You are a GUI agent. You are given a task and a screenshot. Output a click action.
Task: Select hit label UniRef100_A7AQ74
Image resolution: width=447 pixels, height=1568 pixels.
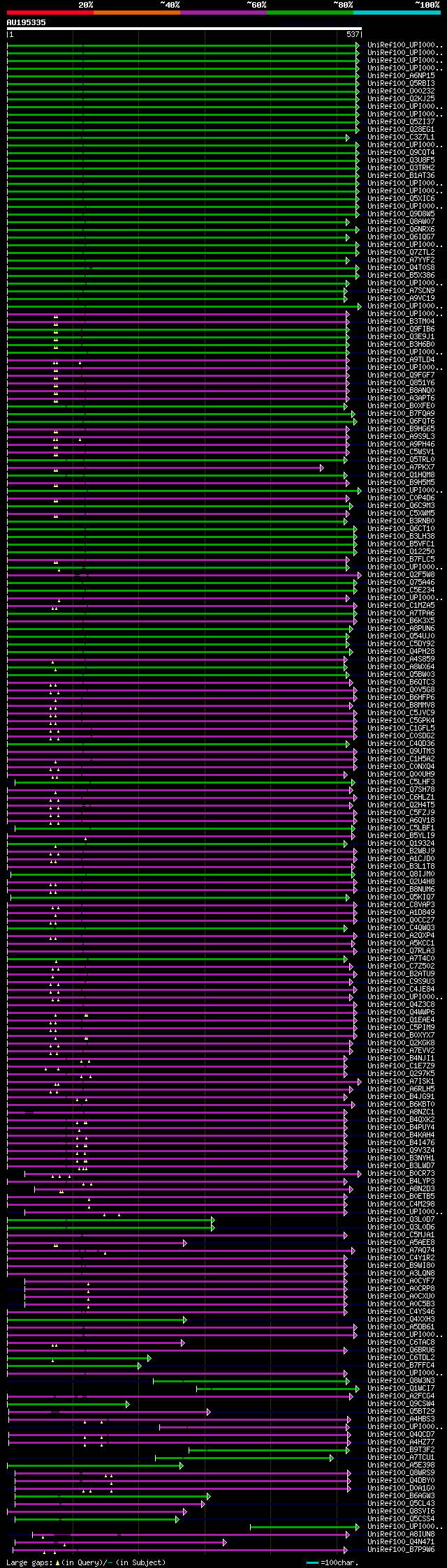401,1250
